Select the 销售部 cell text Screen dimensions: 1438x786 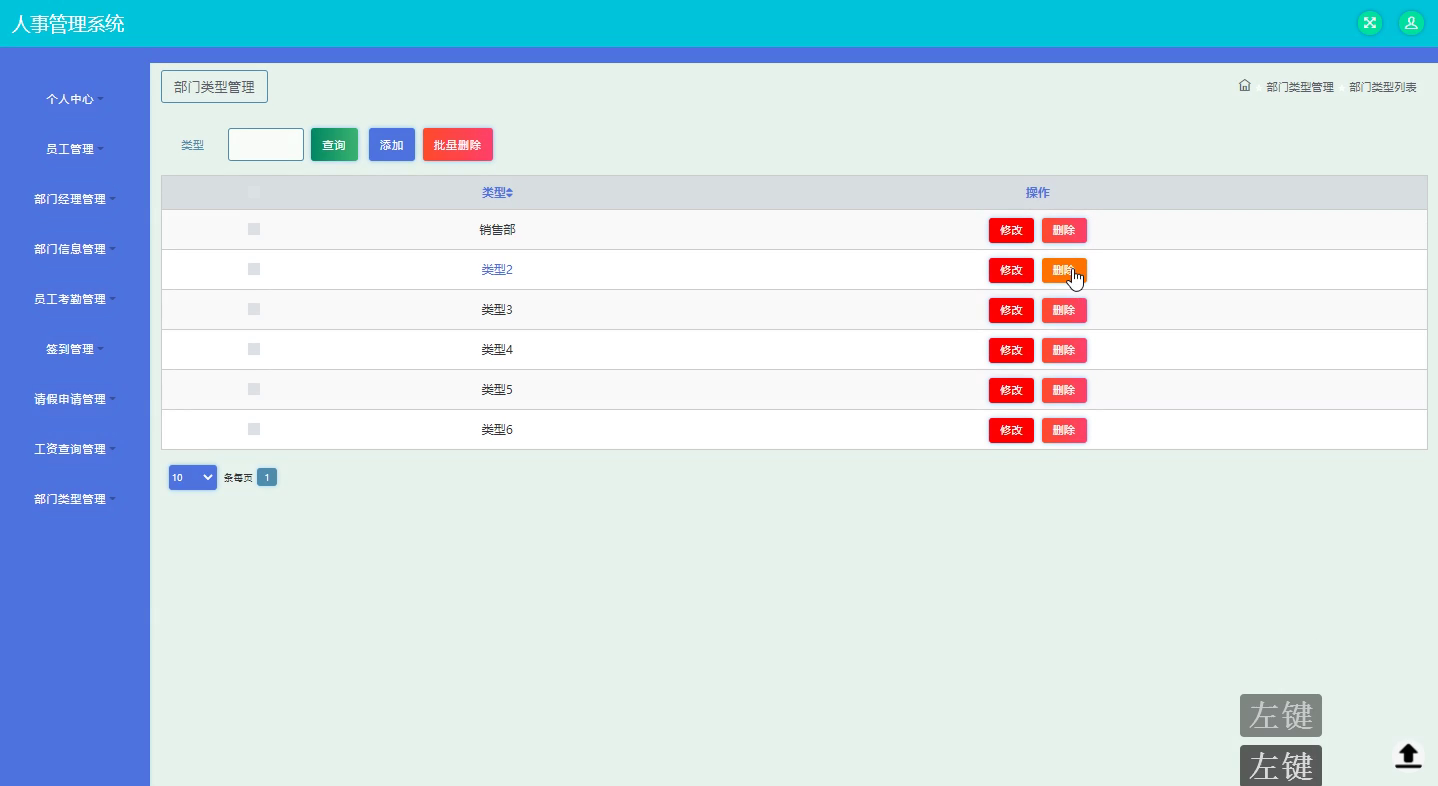coord(497,229)
